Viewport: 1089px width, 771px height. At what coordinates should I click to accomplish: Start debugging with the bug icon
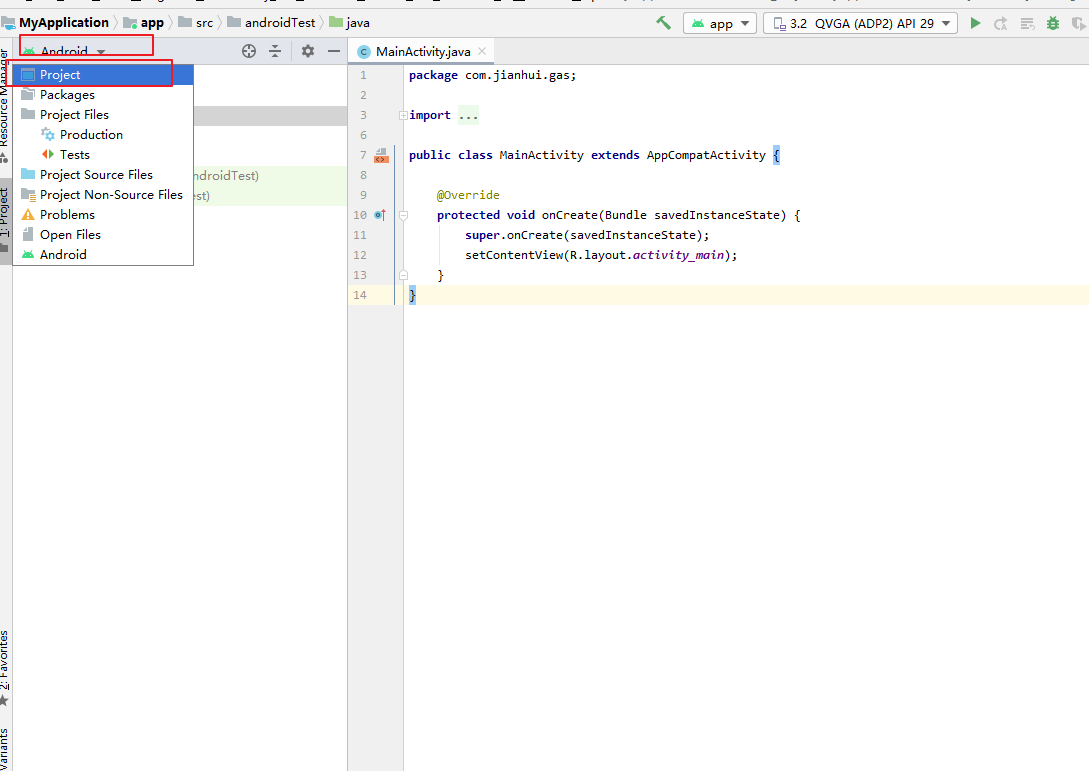point(1053,23)
